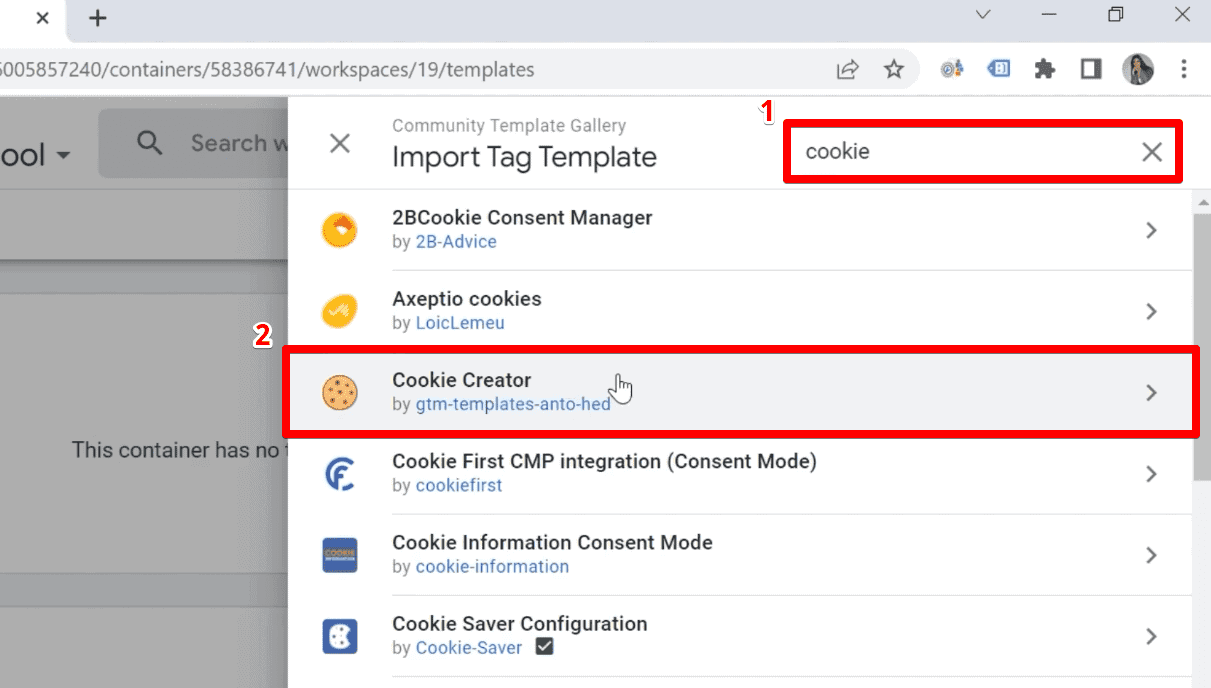Screen dimensions: 1211x688
Task: Open the side panel icon in Chrome toolbar
Action: click(1091, 68)
